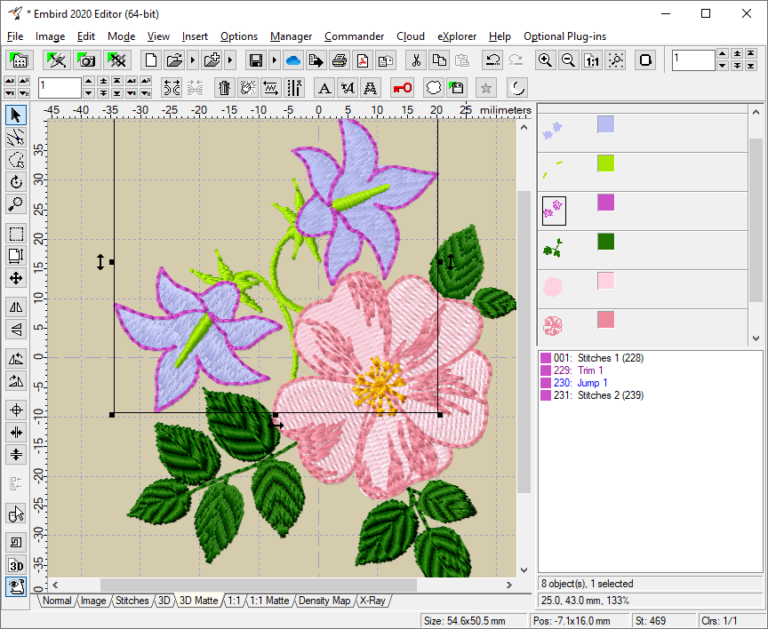Screen dimensions: 768x629
Task: Click the red key lock icon
Action: pos(402,88)
